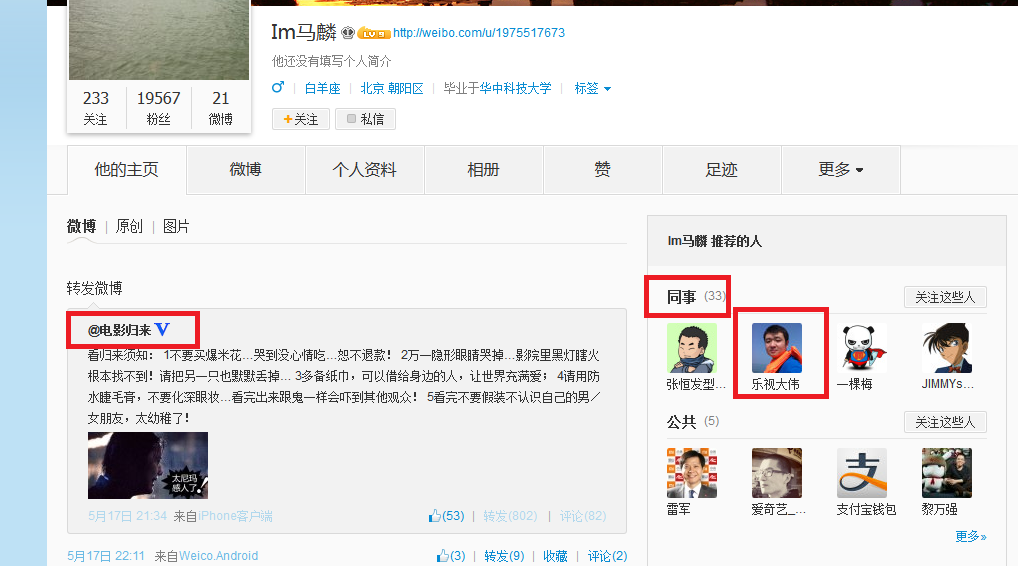
Task: Click the 5月17日 21:34 timestamp
Action: pyautogui.click(x=128, y=516)
